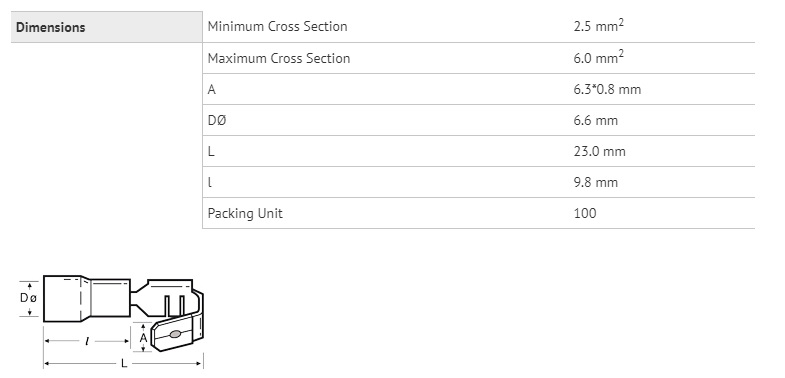Select the 9.8 mm value
The image size is (785, 378).
[596, 183]
